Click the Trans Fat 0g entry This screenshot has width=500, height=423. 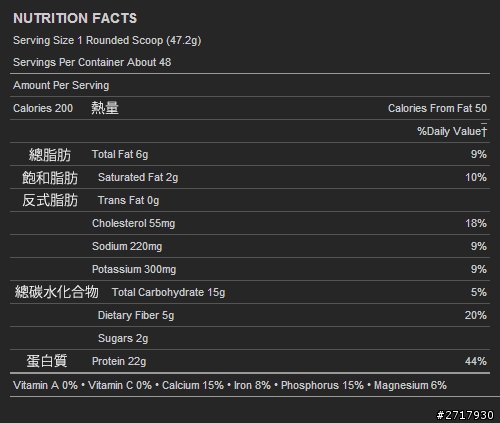click(x=128, y=200)
